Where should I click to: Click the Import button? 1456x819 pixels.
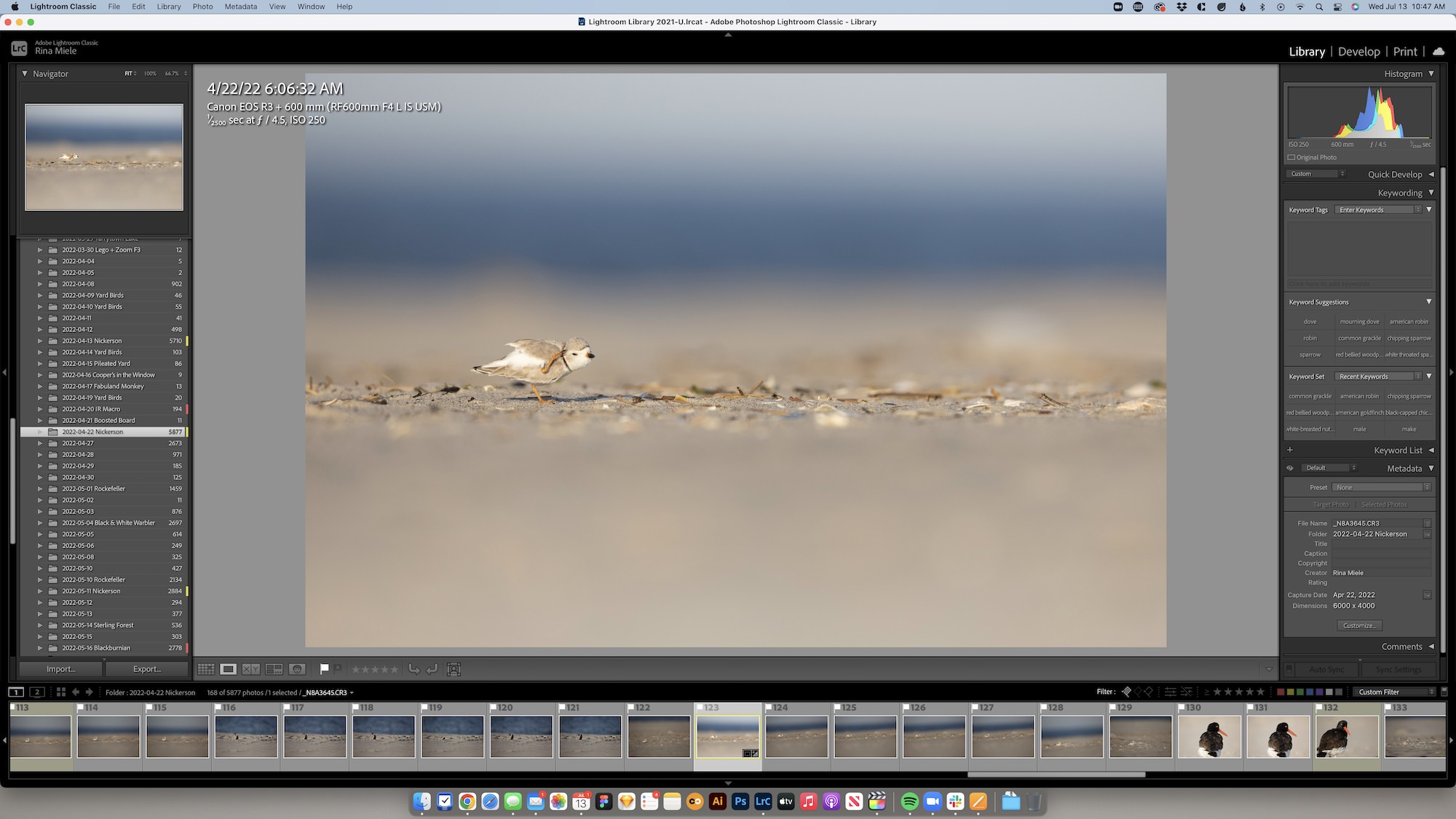(x=60, y=669)
